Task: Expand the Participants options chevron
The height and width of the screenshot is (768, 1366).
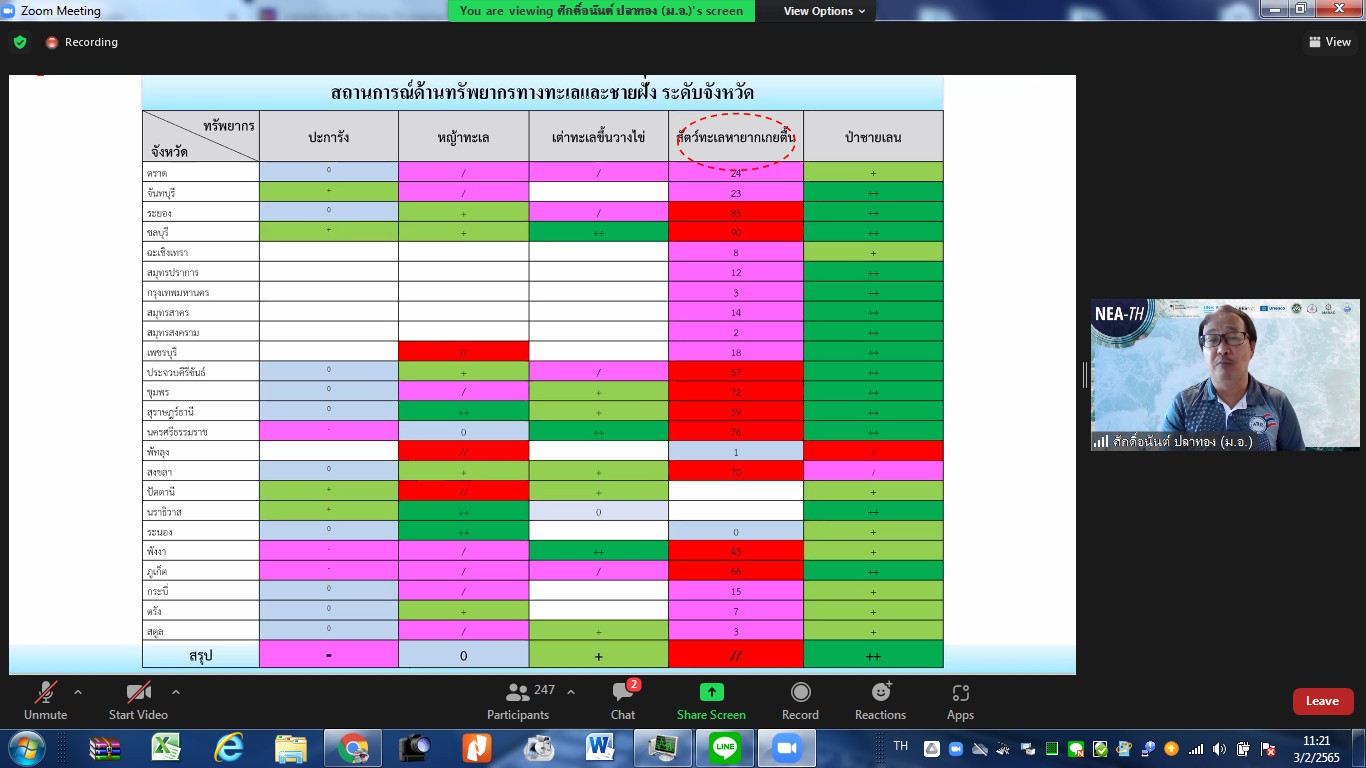Action: (x=571, y=692)
